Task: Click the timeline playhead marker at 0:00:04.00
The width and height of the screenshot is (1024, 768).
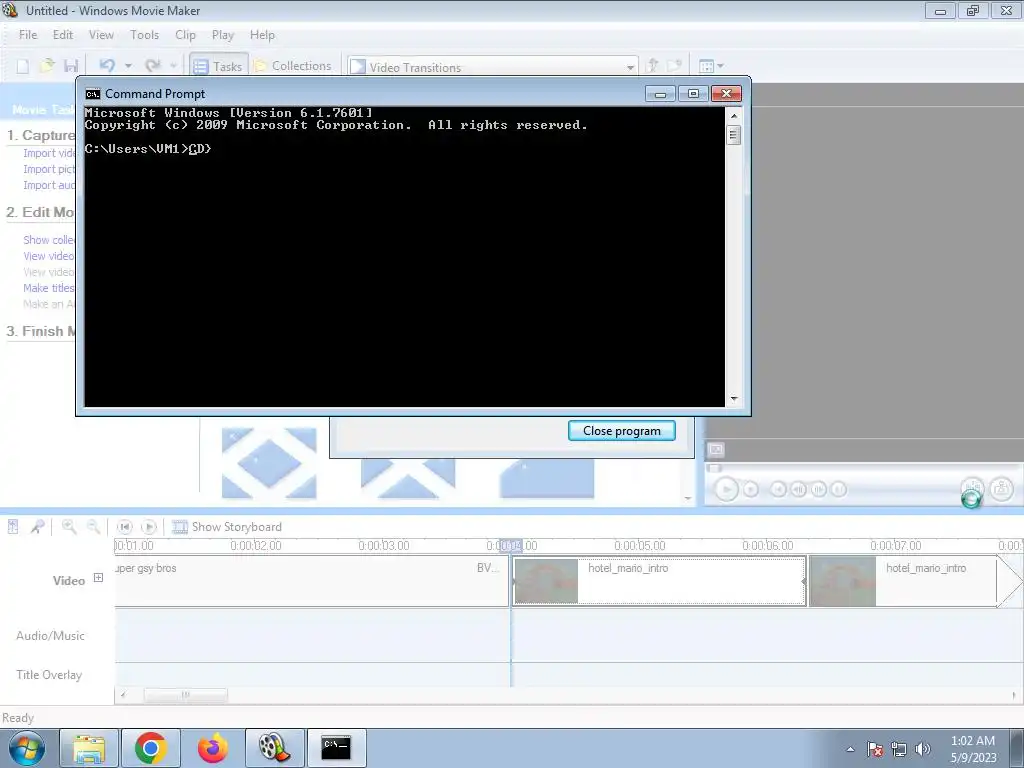Action: coord(511,545)
